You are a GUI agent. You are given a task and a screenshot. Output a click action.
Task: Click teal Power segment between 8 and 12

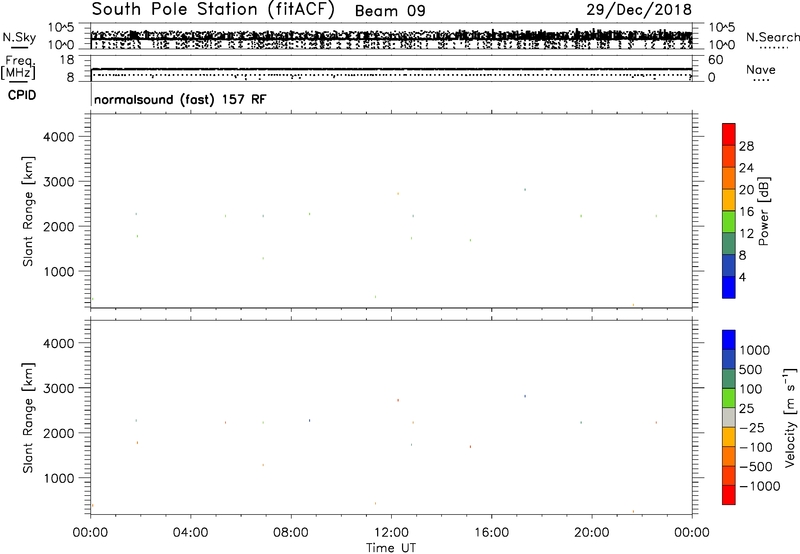729,244
